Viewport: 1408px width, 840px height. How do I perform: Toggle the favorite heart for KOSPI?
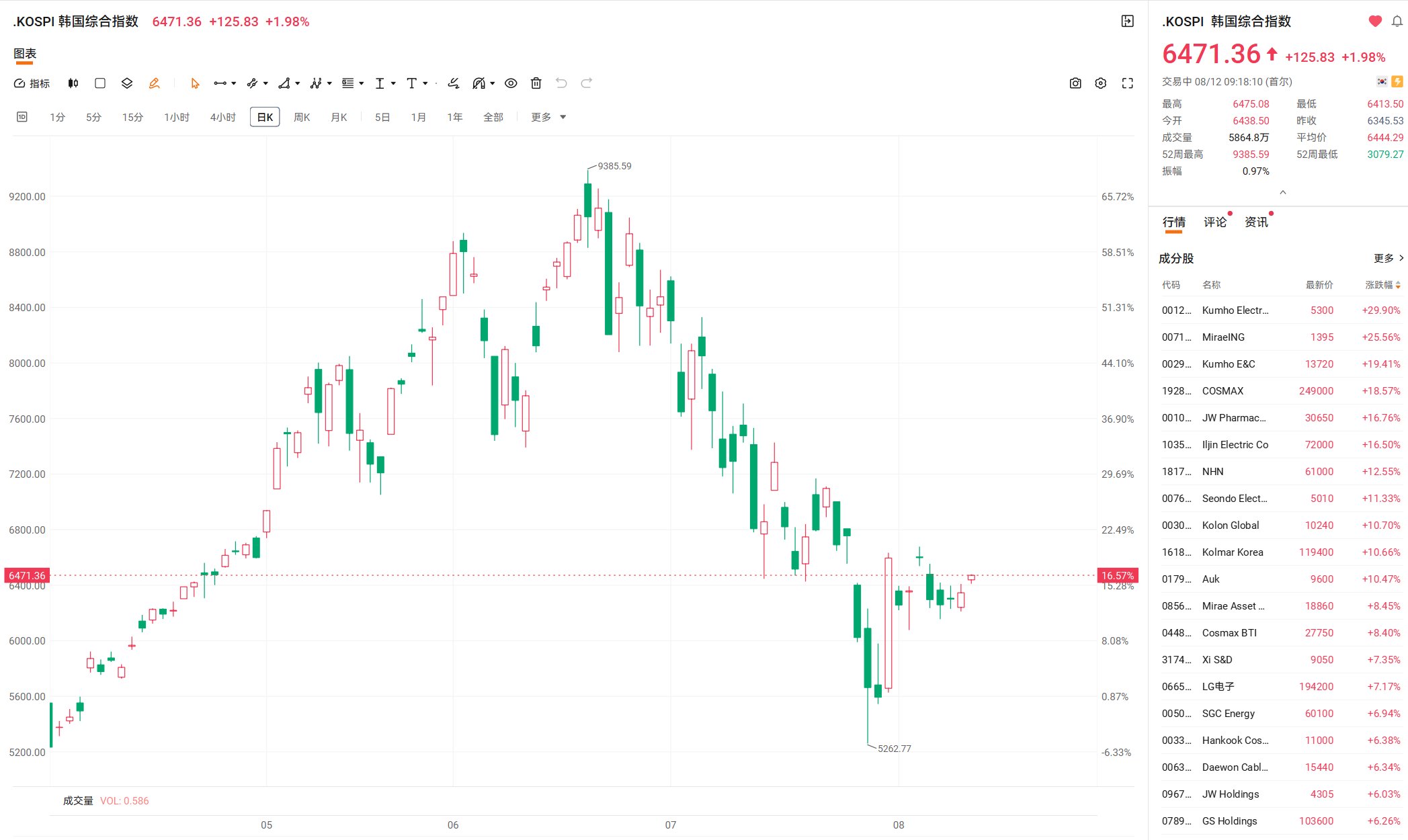pos(1375,21)
